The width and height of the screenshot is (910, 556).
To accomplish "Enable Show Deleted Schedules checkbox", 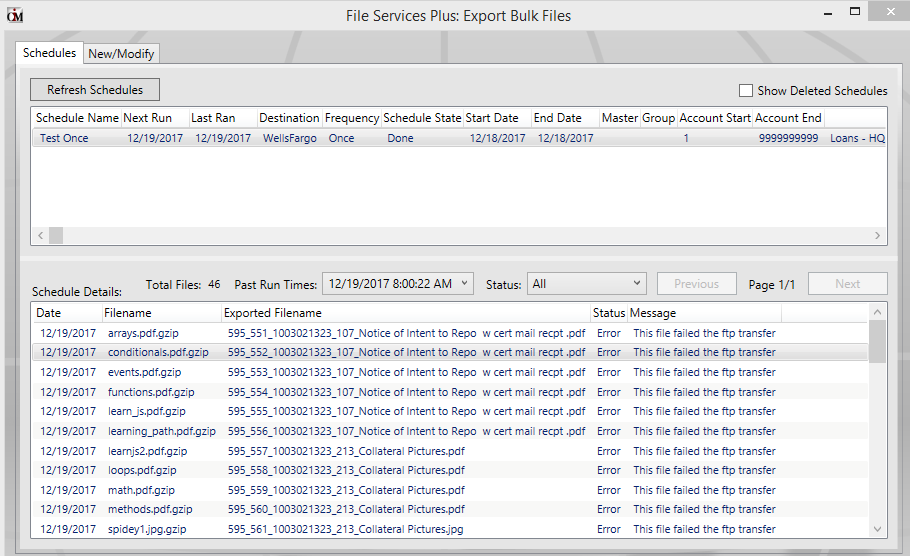I will pyautogui.click(x=746, y=91).
